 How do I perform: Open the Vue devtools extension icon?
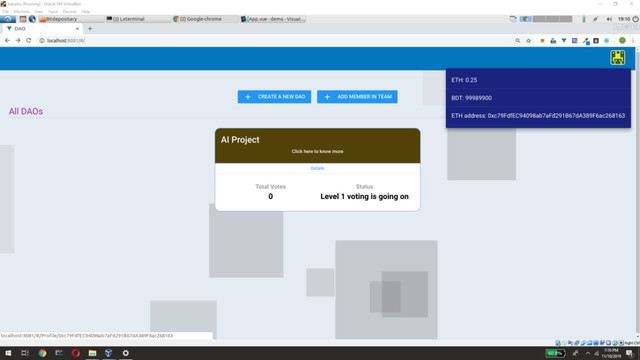(564, 40)
